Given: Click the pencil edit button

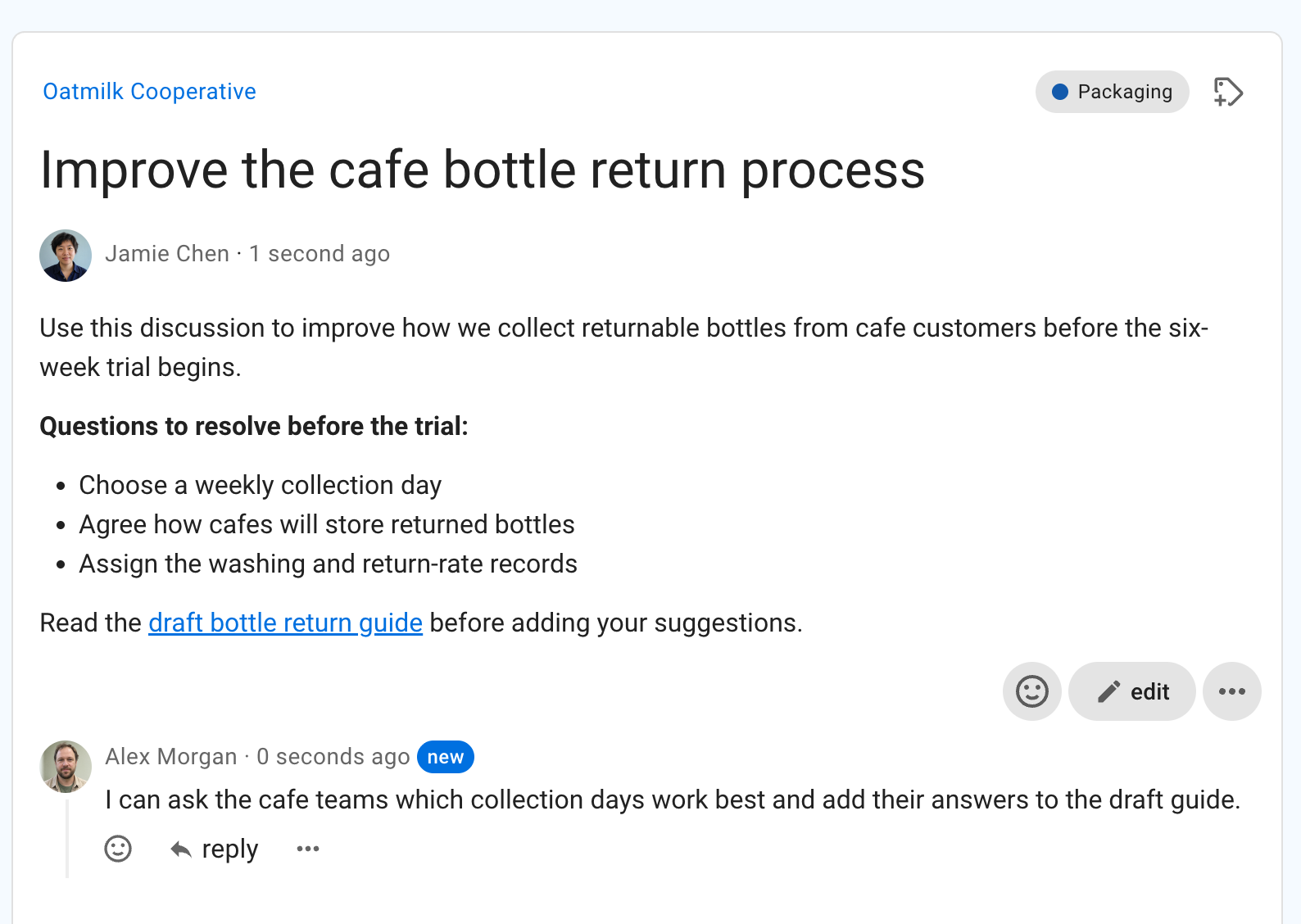Looking at the screenshot, I should (1132, 691).
